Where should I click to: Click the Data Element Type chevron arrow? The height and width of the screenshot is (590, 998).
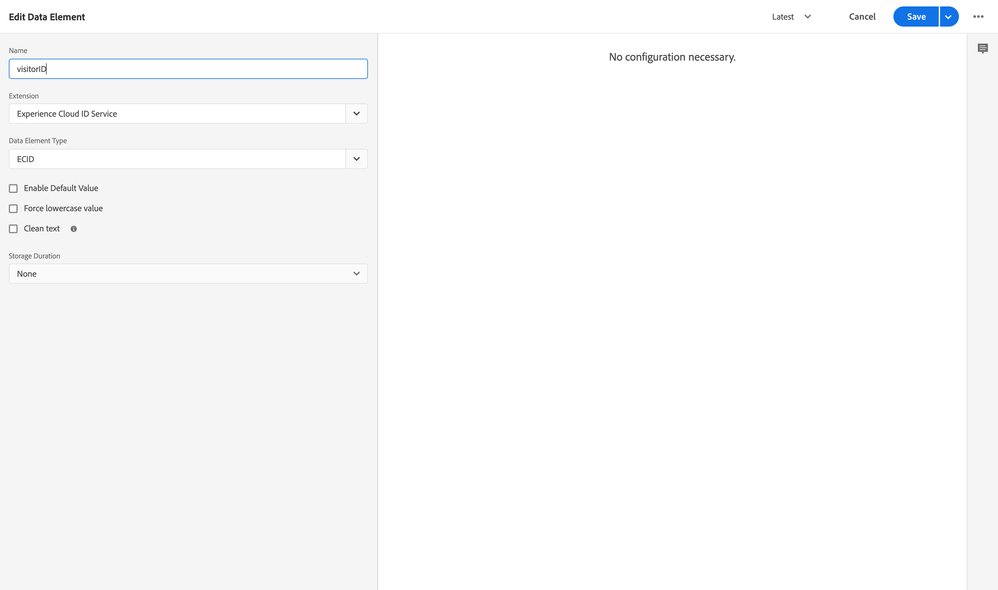coord(356,159)
